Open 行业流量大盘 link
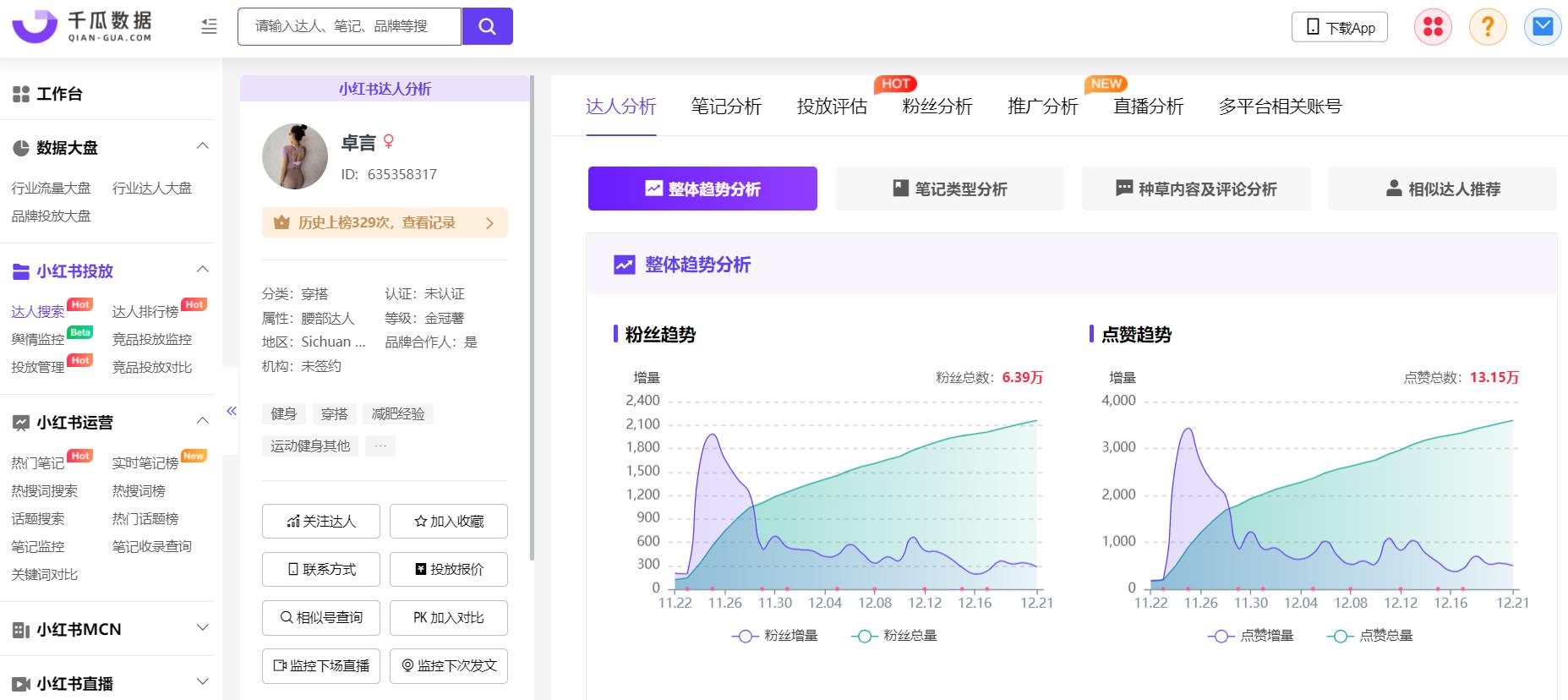The width and height of the screenshot is (1568, 700). tap(51, 189)
